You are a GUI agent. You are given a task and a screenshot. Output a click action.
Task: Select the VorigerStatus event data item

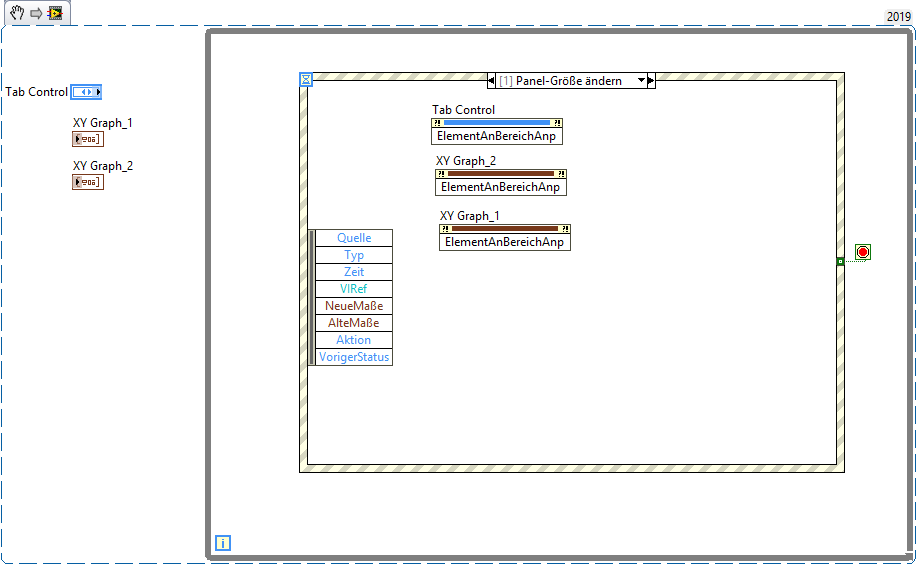(354, 357)
